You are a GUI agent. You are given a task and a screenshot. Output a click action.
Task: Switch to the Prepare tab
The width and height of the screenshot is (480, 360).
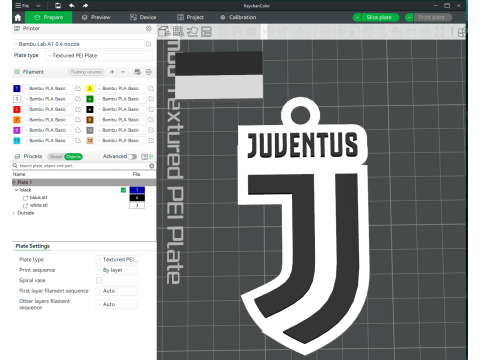click(x=48, y=17)
